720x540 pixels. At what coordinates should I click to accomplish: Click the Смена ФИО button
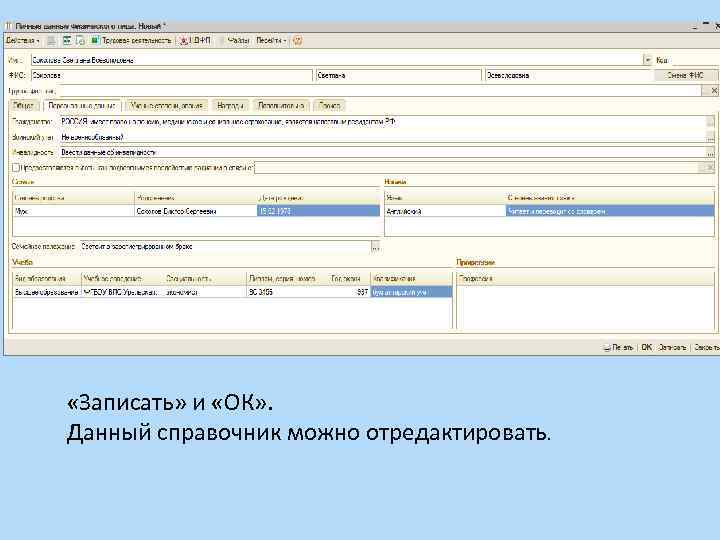coord(685,75)
